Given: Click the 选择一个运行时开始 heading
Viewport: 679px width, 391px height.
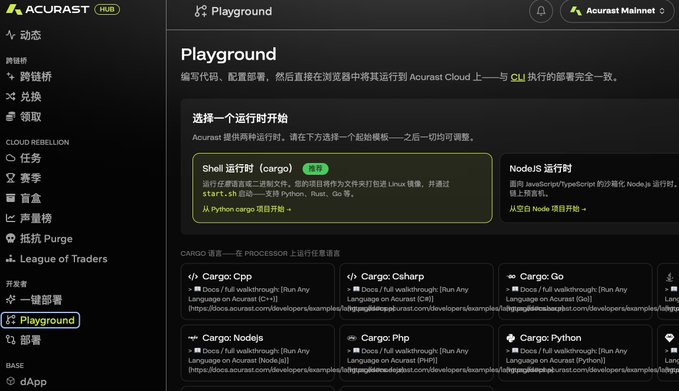Looking at the screenshot, I should (240, 118).
